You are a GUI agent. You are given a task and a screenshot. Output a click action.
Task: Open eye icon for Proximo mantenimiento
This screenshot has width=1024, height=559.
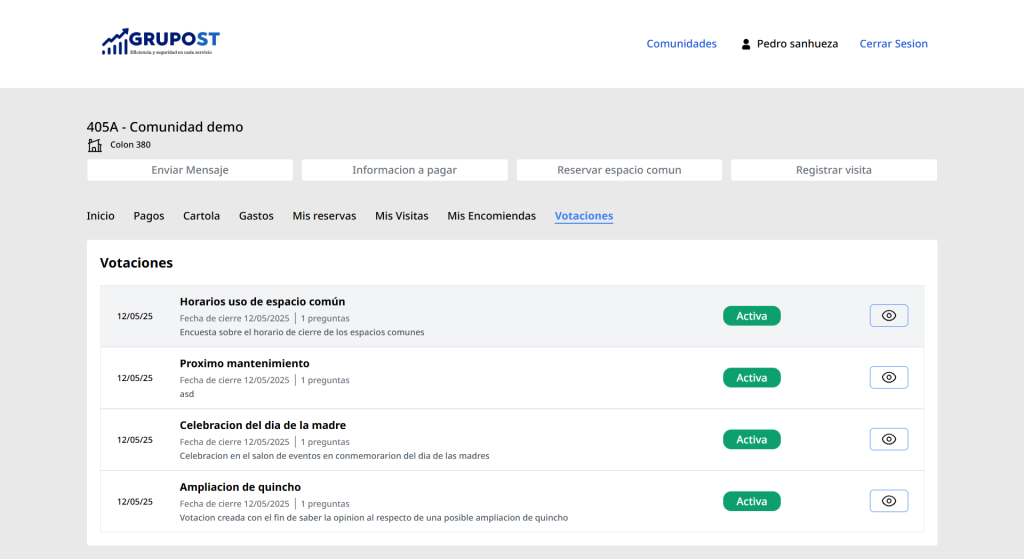tap(888, 378)
